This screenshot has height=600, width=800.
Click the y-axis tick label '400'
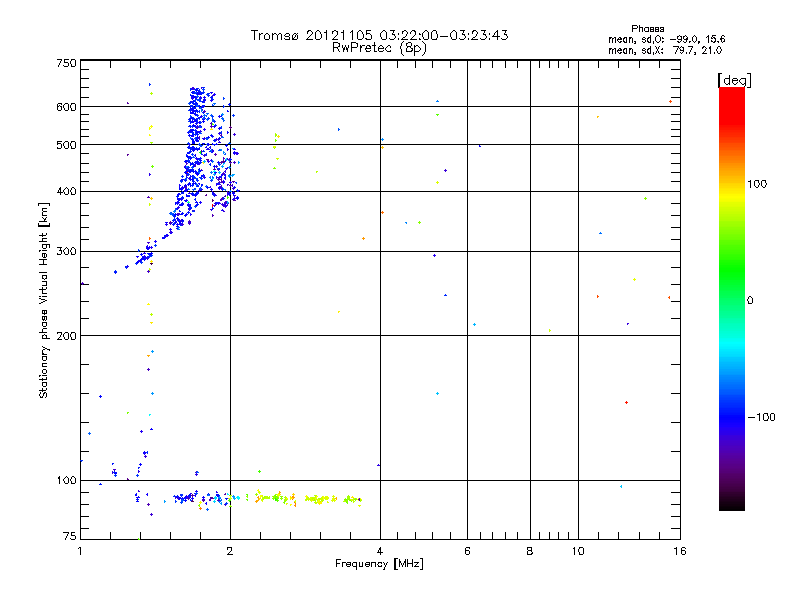(66, 192)
